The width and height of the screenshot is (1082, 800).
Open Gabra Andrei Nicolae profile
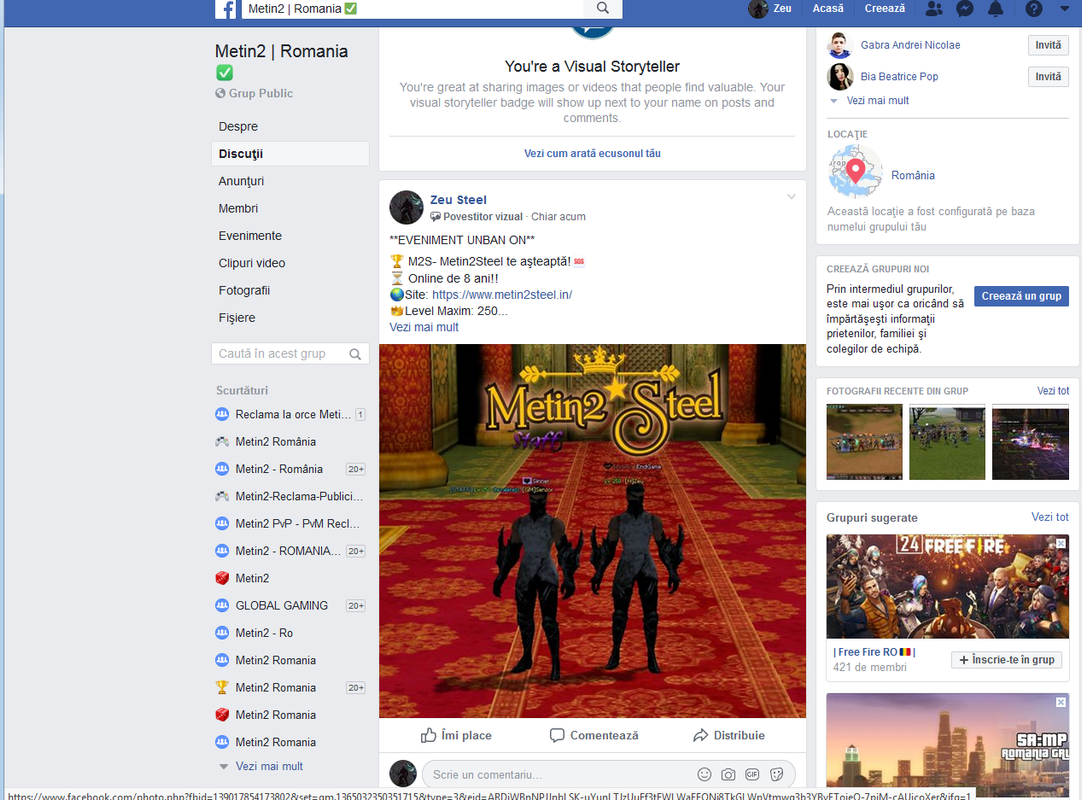coord(910,45)
